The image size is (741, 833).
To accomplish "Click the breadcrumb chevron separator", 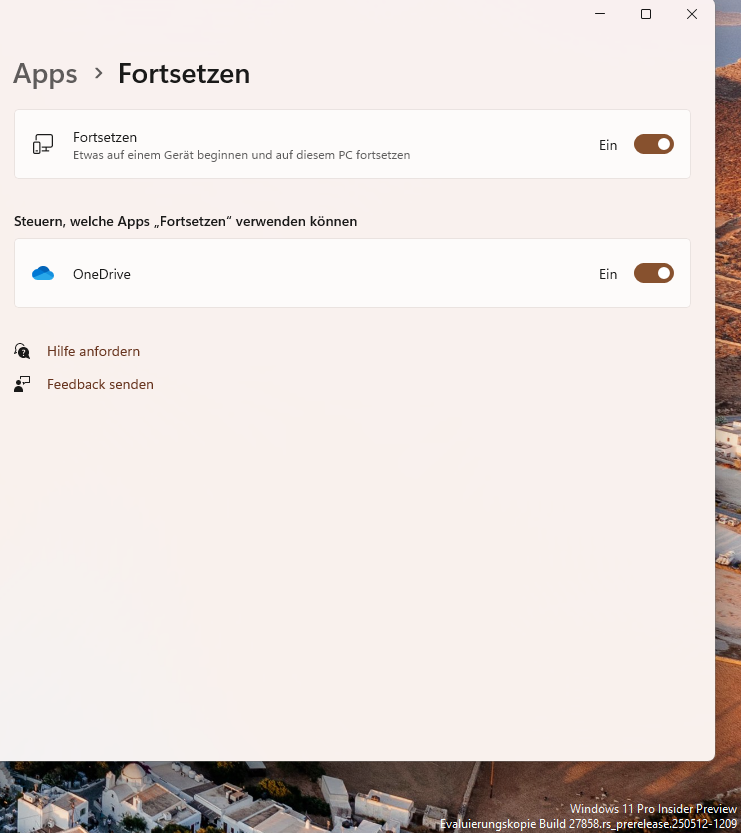I will click(x=98, y=73).
